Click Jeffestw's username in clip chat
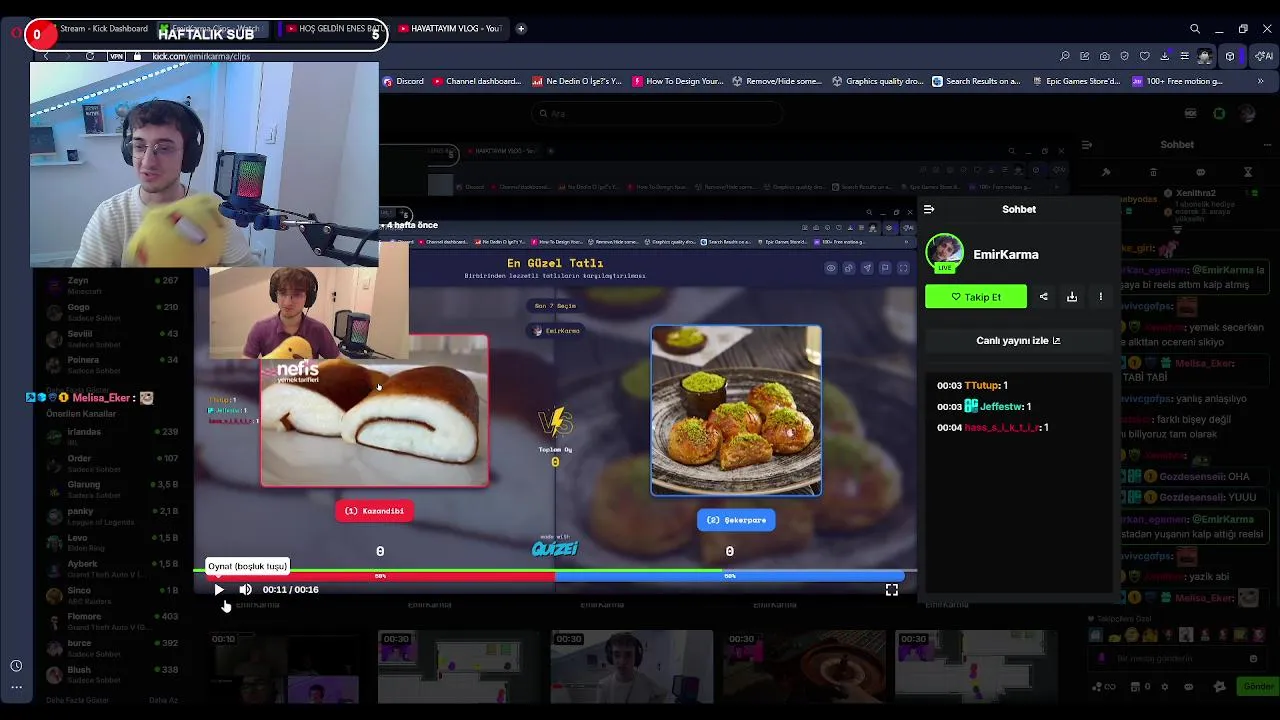This screenshot has height=720, width=1280. pos(1001,407)
